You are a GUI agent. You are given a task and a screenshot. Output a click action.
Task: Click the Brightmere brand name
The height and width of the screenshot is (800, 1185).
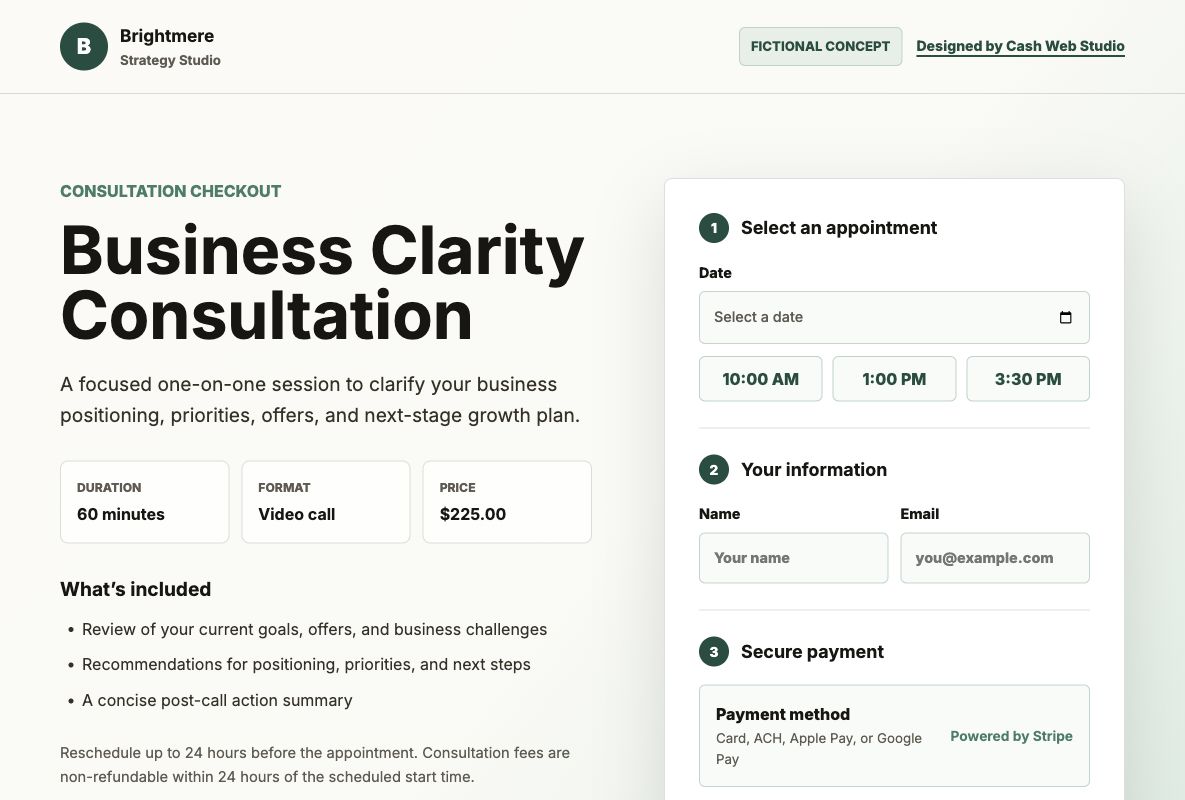click(x=167, y=36)
